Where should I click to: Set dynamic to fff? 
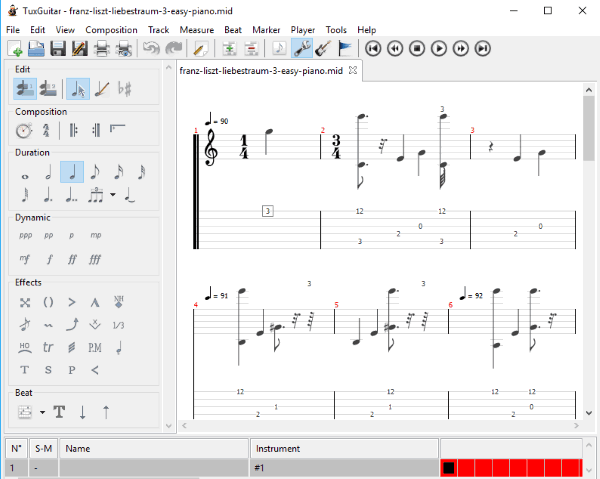[95, 260]
